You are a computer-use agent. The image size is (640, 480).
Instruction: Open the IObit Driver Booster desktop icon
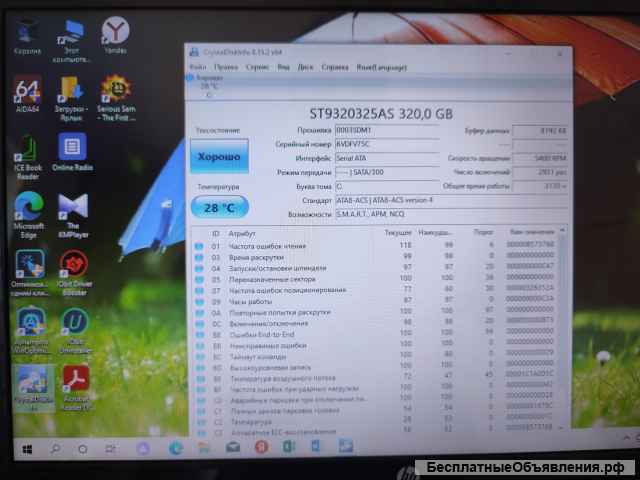(74, 273)
